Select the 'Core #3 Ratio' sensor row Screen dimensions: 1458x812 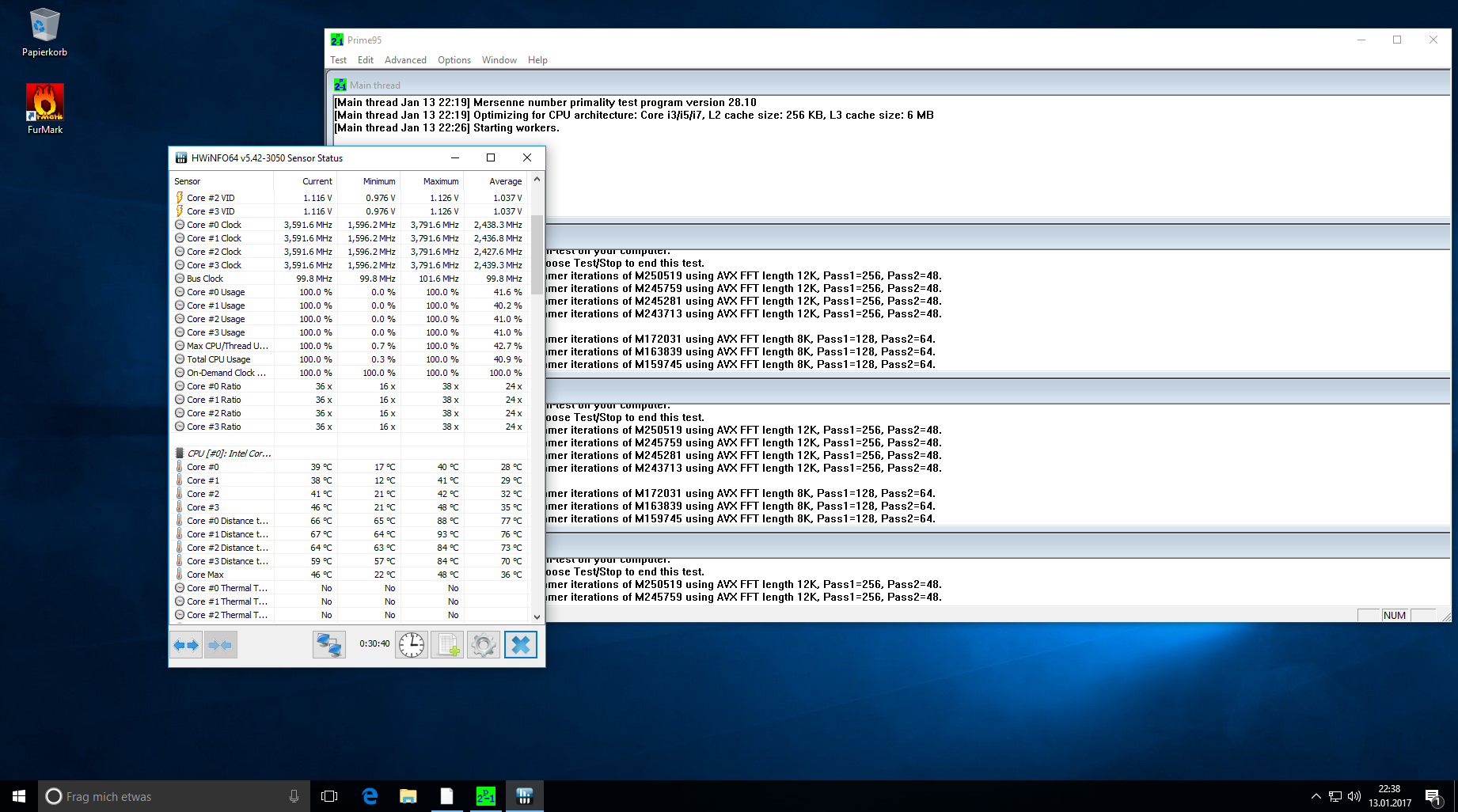click(349, 427)
